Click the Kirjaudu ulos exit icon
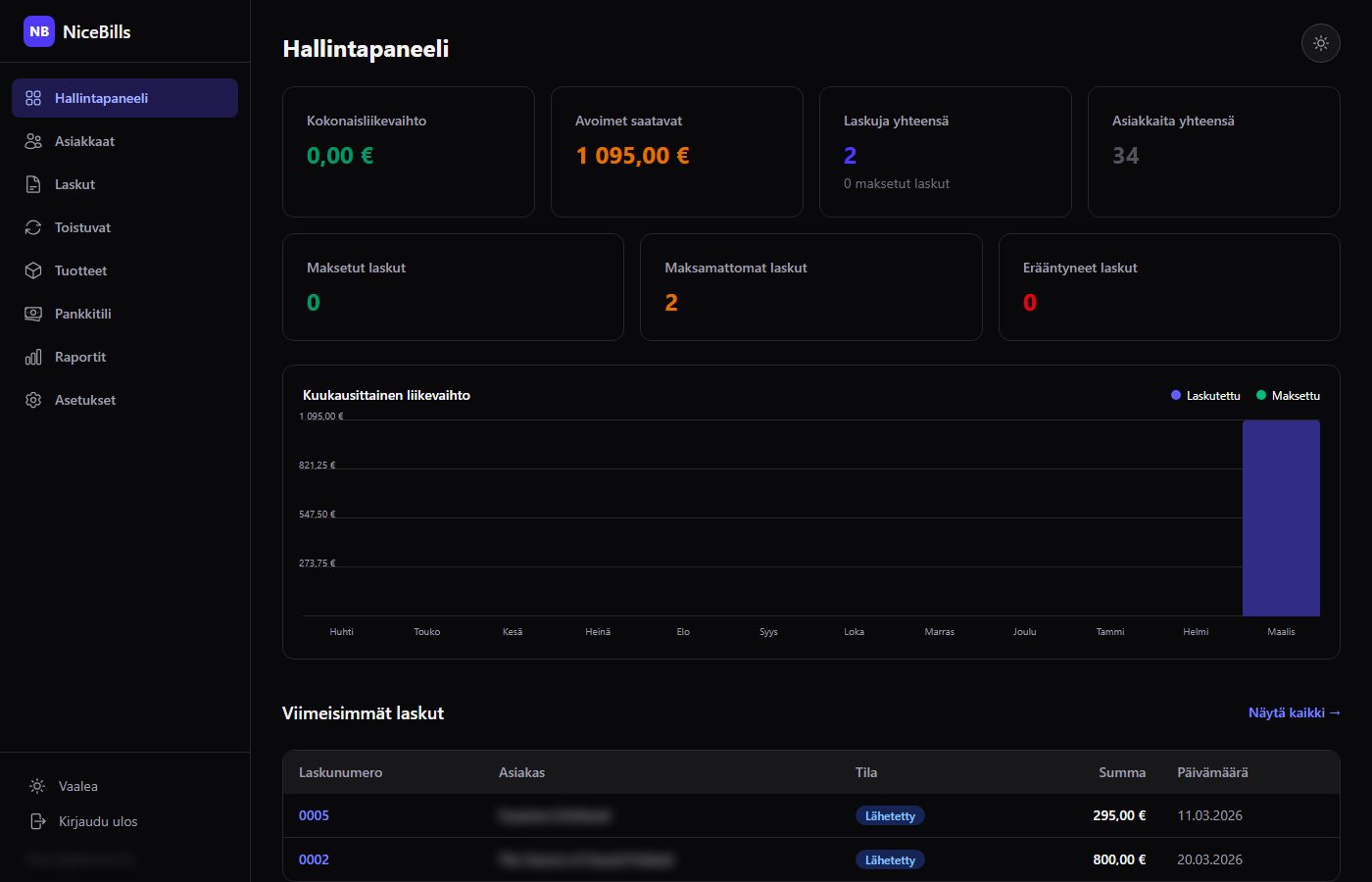The image size is (1372, 882). point(38,821)
